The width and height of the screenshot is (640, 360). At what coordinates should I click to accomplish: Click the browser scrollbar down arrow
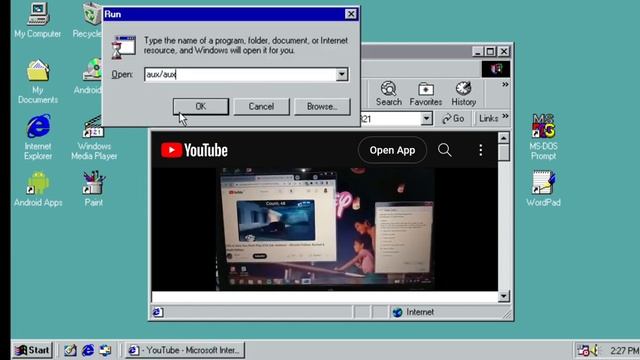click(504, 296)
